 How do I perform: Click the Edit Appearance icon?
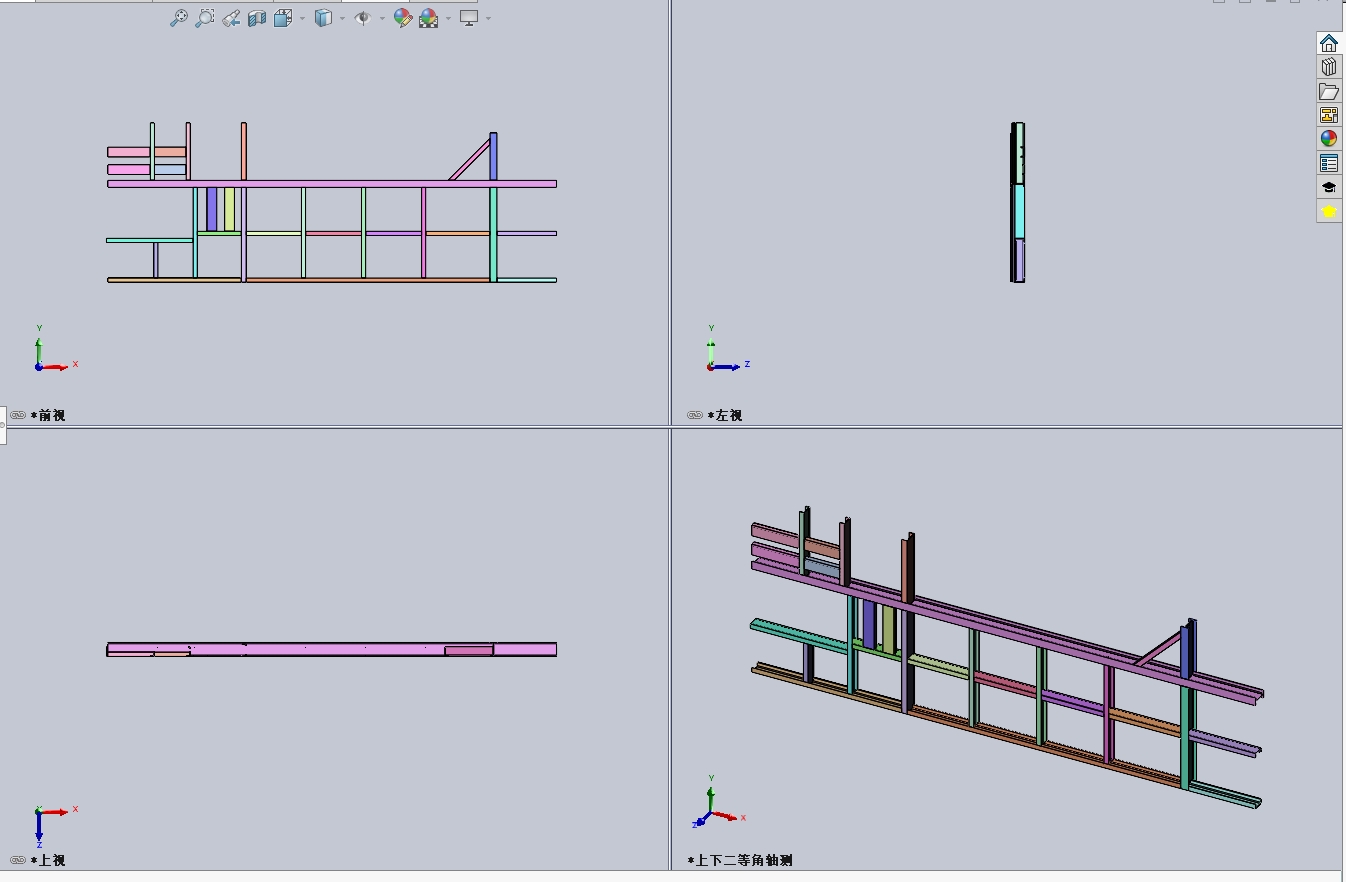(403, 18)
